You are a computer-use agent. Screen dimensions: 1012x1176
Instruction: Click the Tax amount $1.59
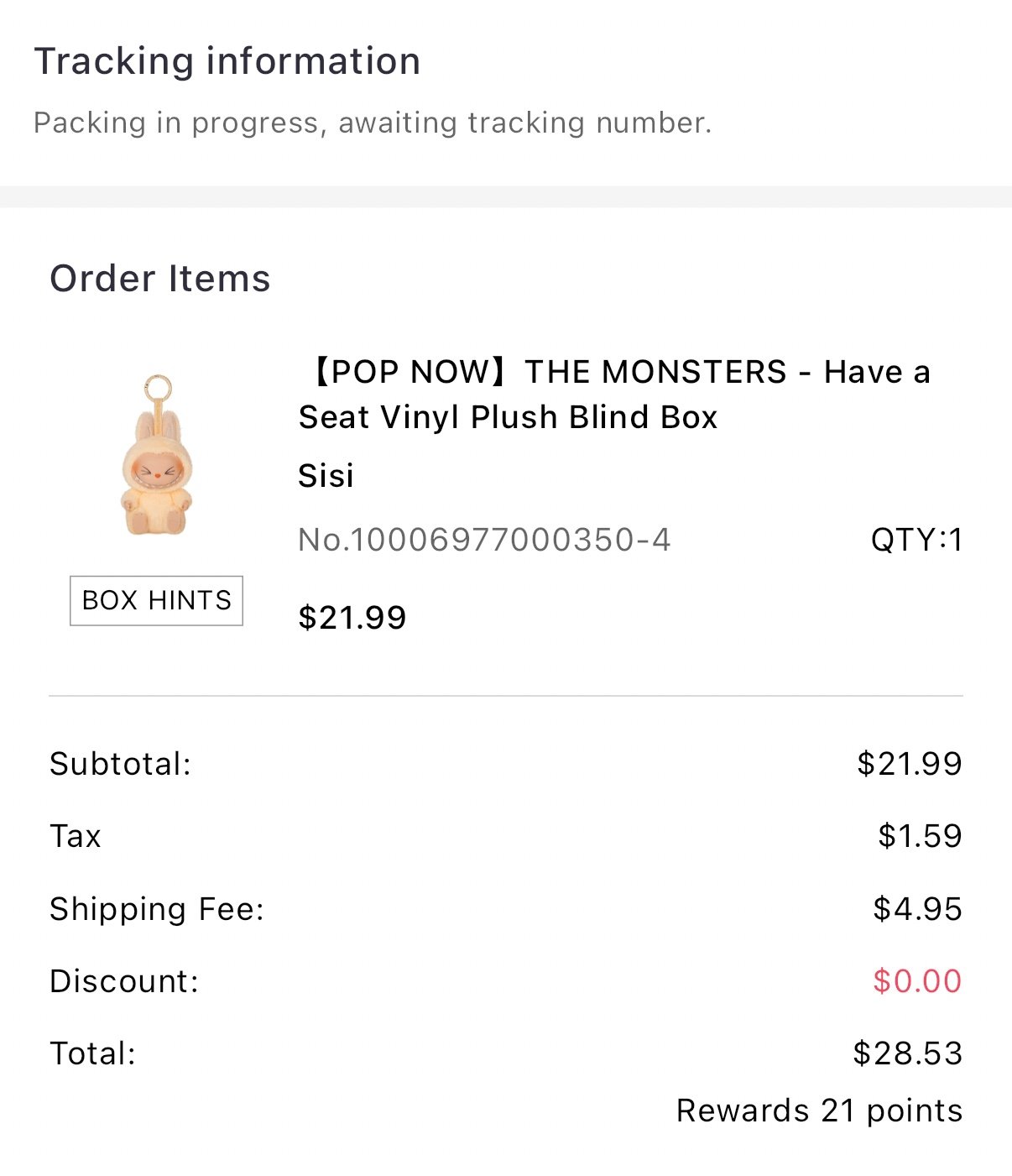click(920, 836)
